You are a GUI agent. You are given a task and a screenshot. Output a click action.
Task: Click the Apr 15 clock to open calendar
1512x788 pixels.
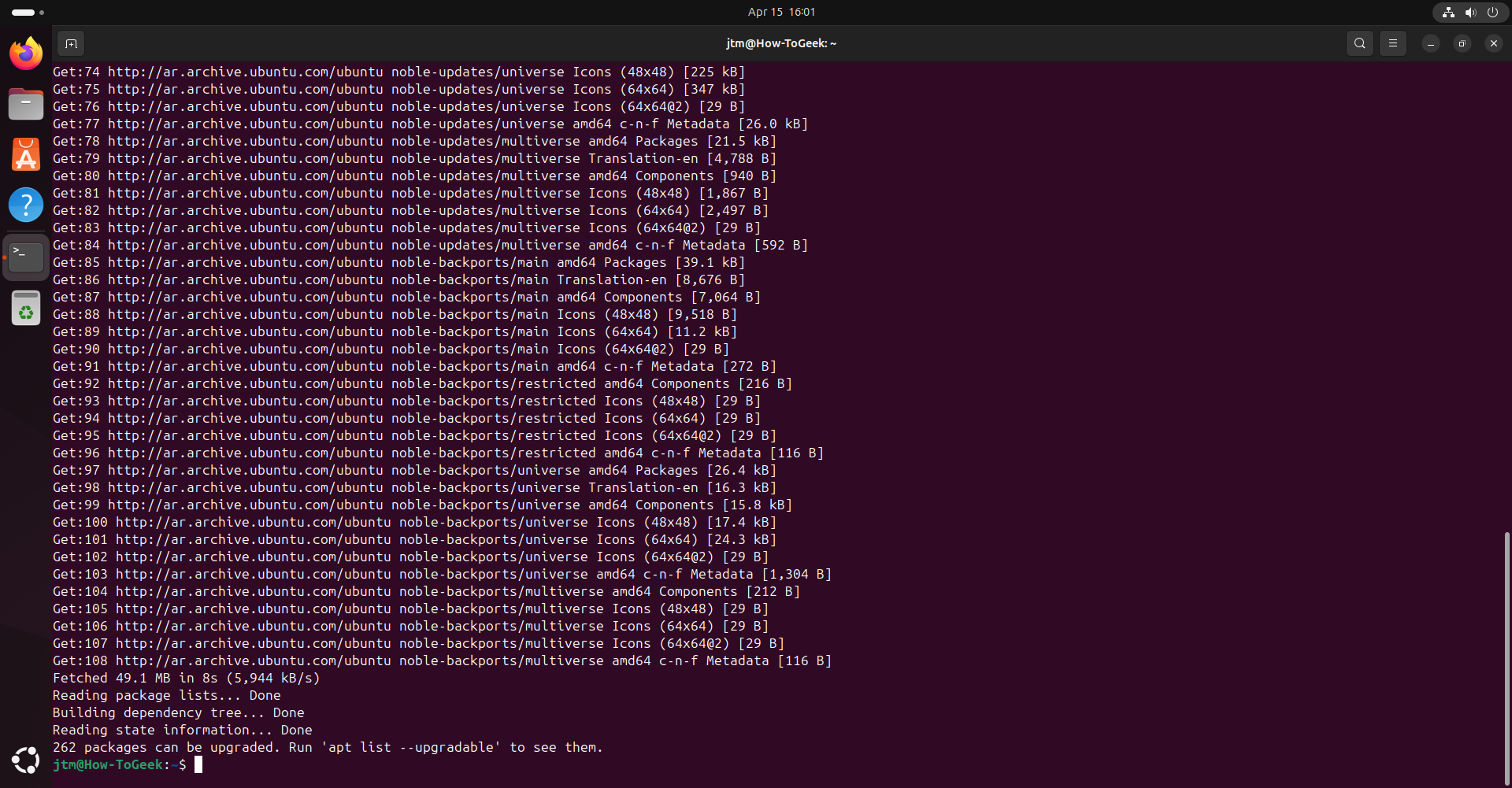(780, 12)
